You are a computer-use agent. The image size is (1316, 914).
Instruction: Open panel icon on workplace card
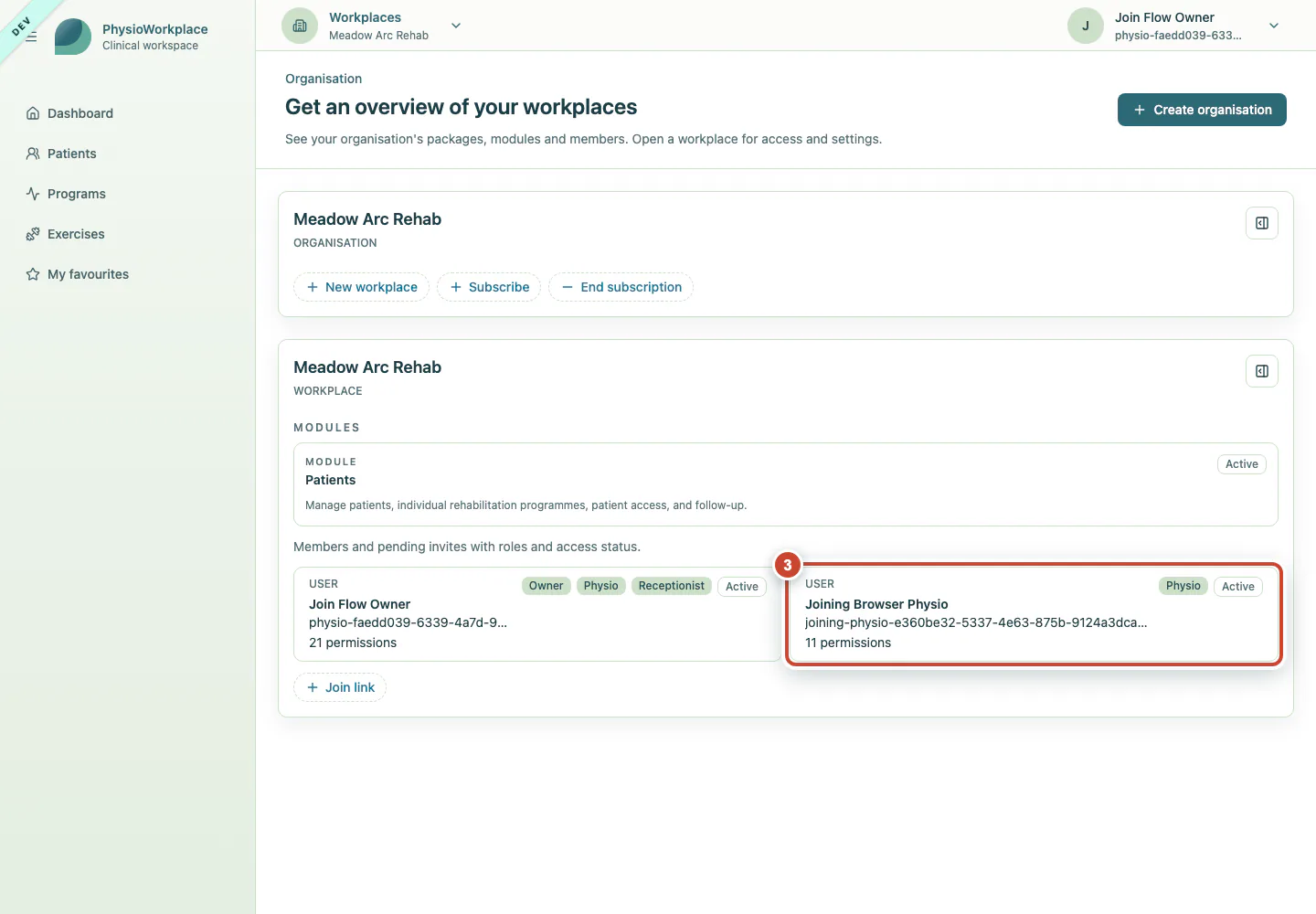tap(1262, 371)
